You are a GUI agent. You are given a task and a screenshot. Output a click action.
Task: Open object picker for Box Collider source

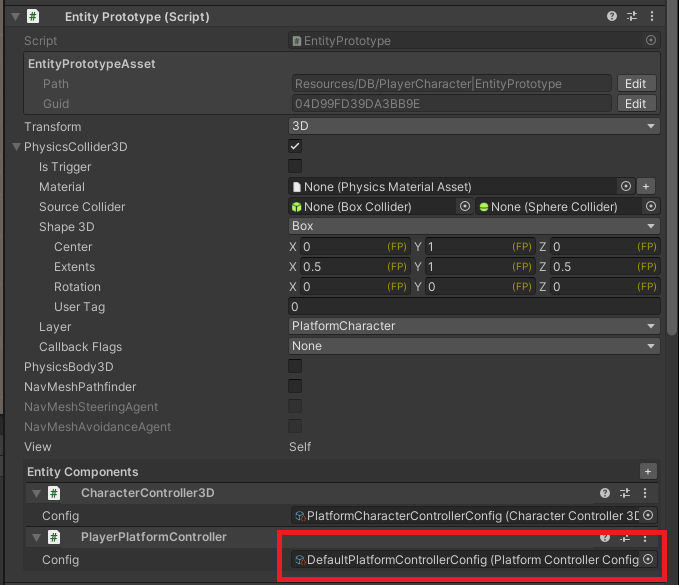point(465,206)
